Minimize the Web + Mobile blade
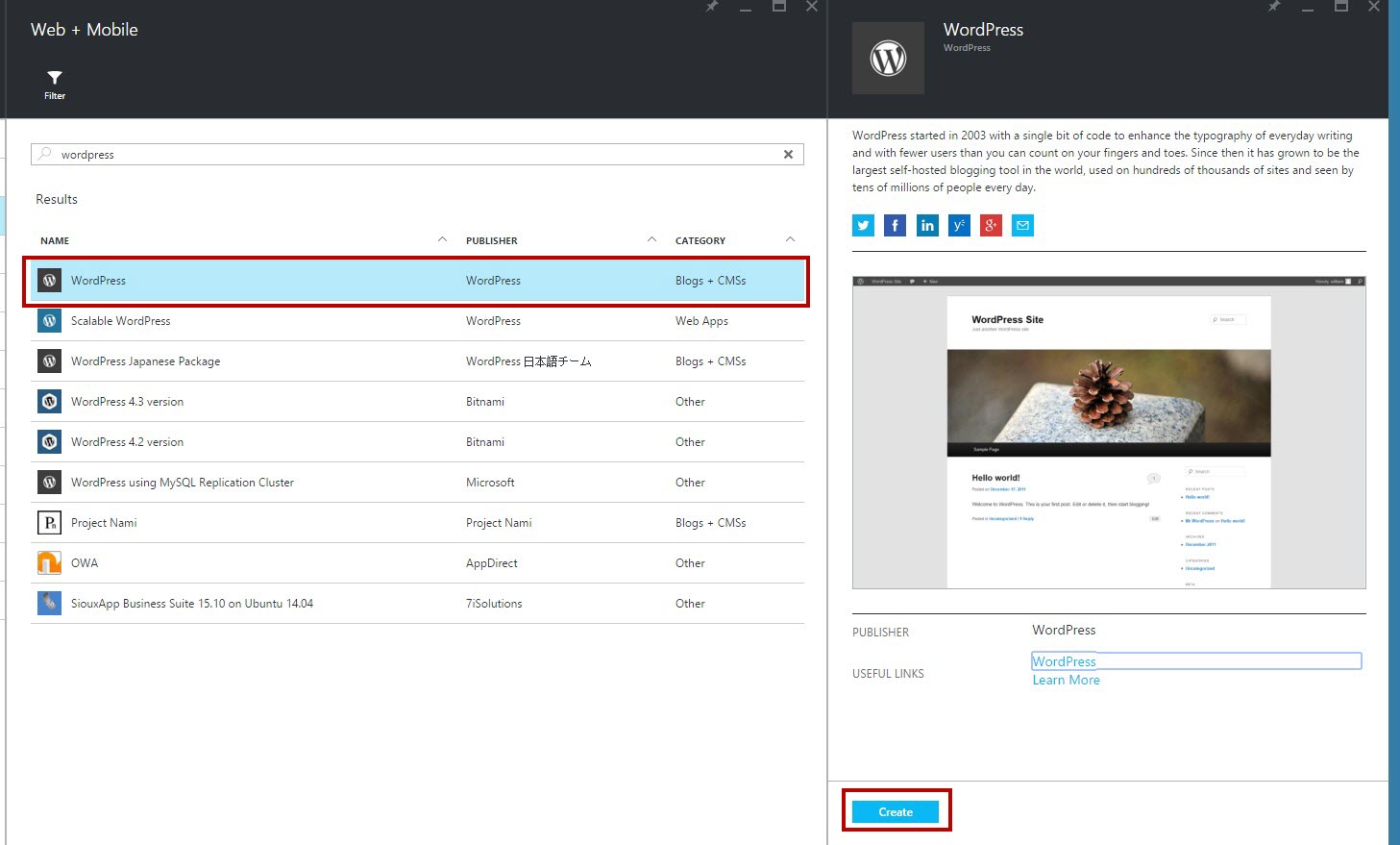 click(x=746, y=9)
